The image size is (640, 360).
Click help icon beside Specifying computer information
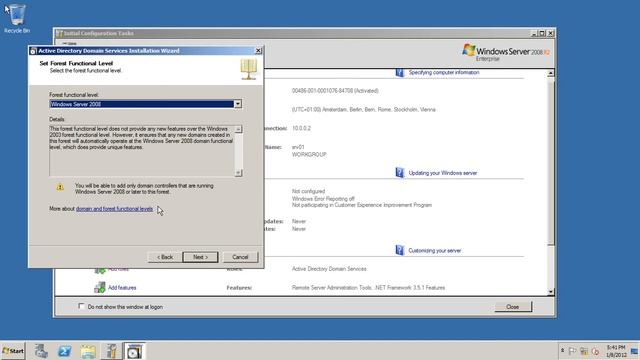point(400,73)
